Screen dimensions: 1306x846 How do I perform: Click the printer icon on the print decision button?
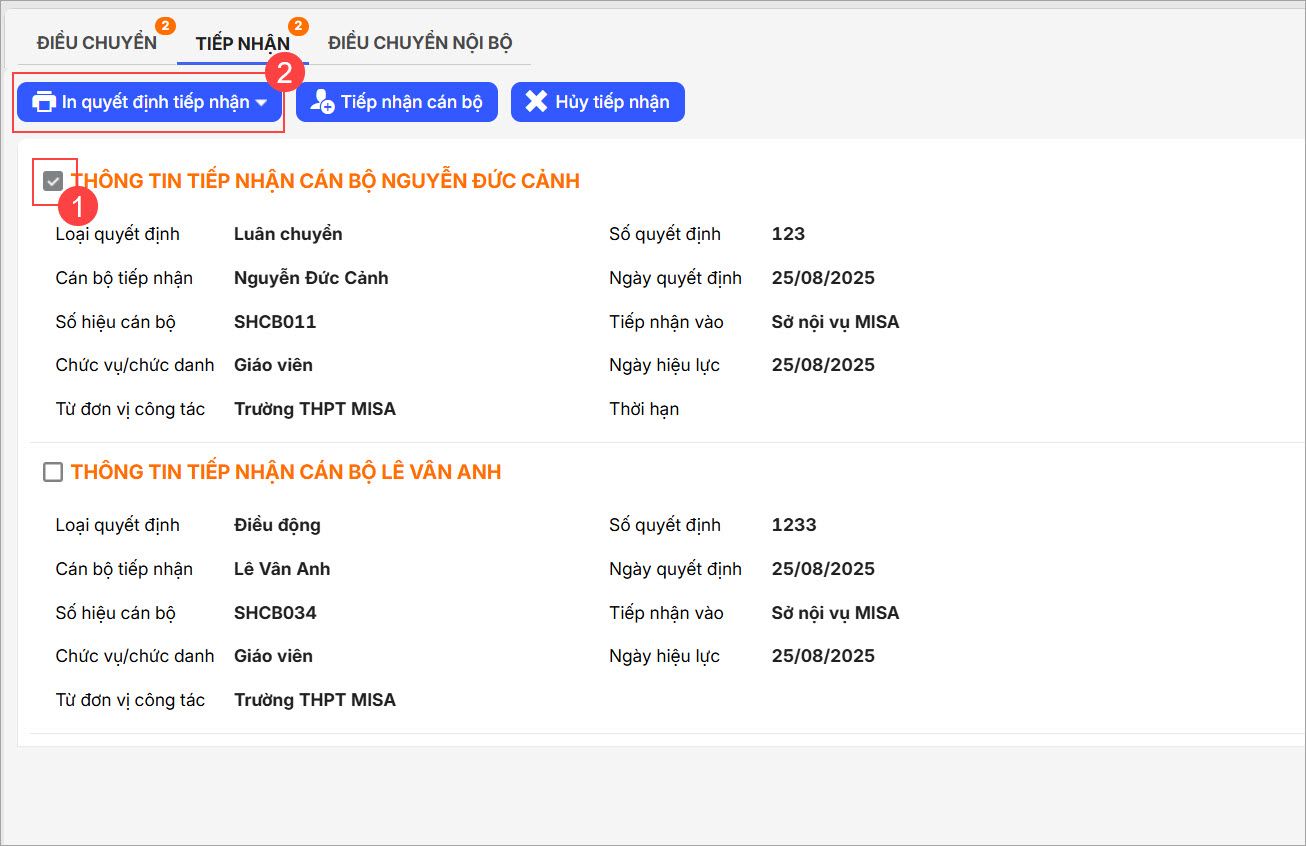44,102
